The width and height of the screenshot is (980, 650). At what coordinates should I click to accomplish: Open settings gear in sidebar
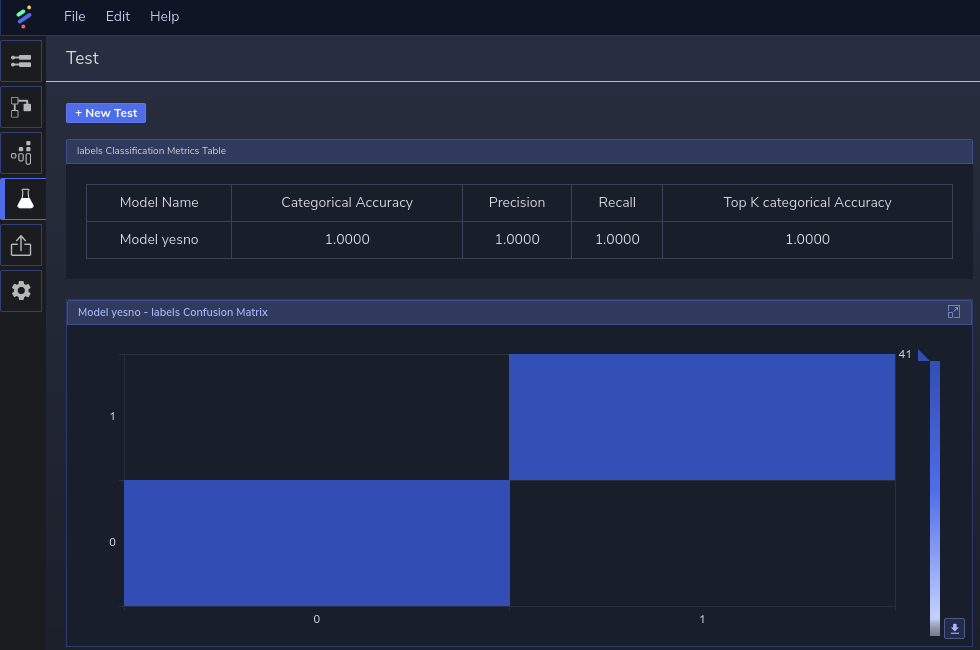coord(21,291)
